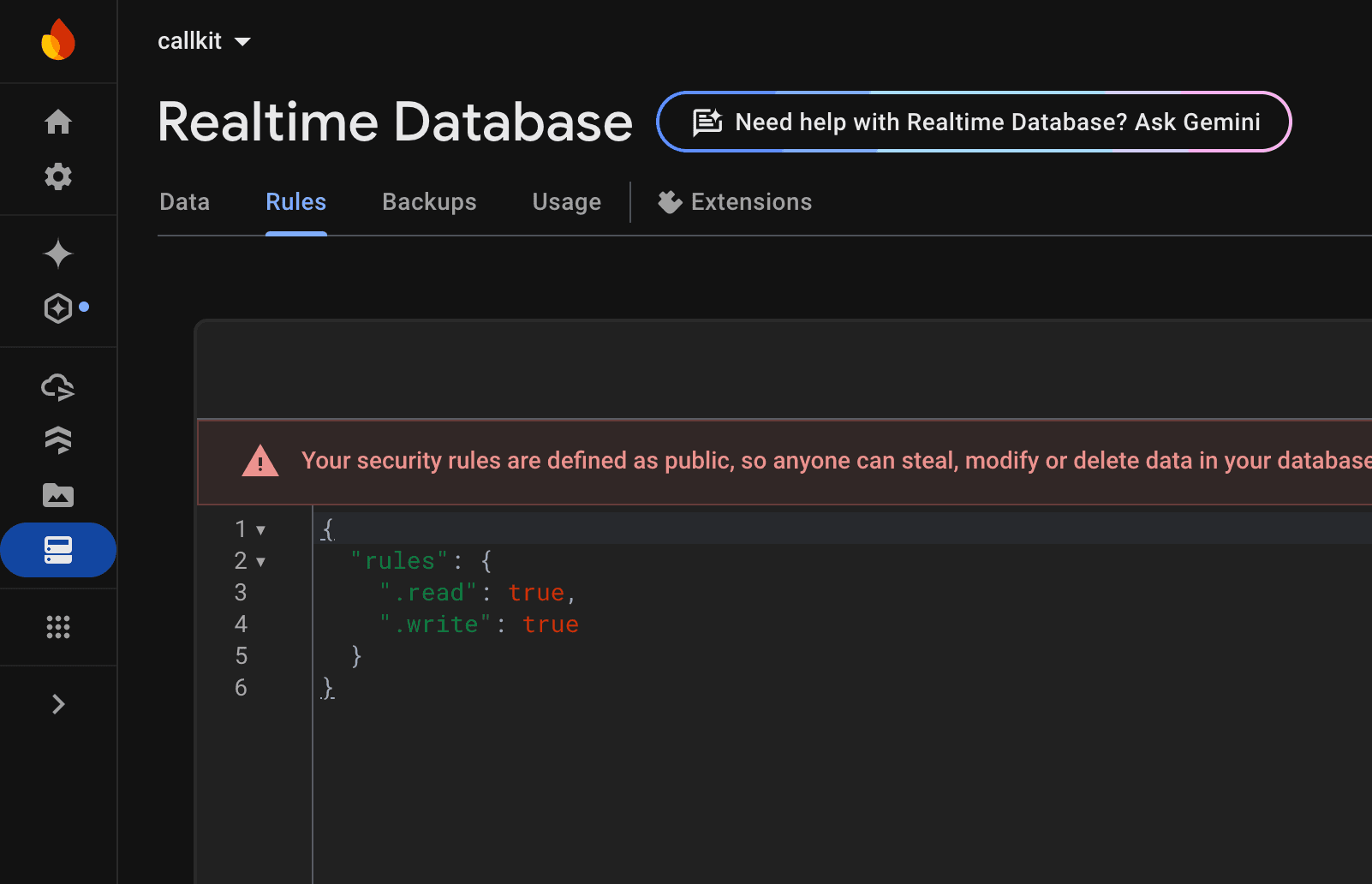Click the Realtime Database page title
This screenshot has width=1372, height=884.
point(395,122)
